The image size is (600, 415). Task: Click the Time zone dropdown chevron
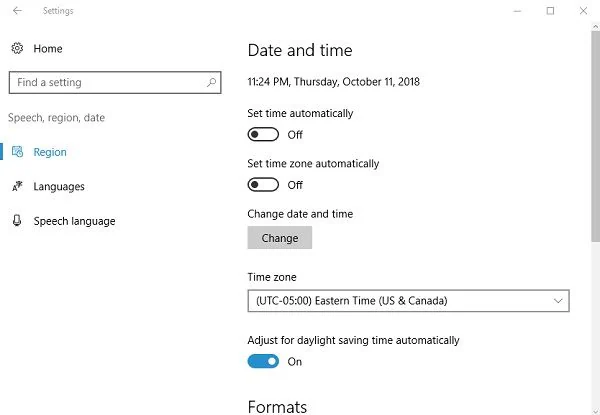click(x=558, y=301)
